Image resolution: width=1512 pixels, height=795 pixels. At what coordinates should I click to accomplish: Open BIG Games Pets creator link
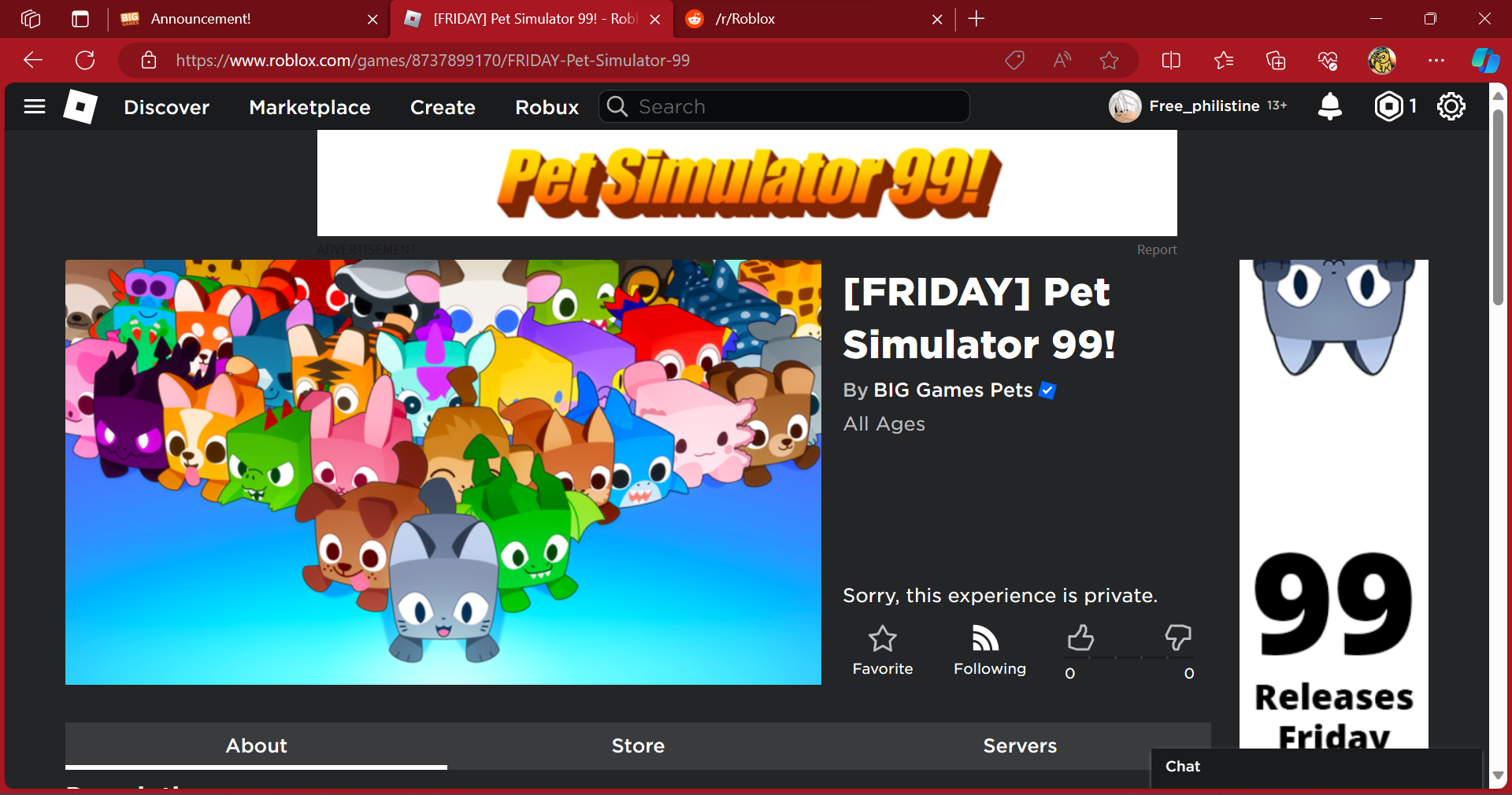[953, 390]
